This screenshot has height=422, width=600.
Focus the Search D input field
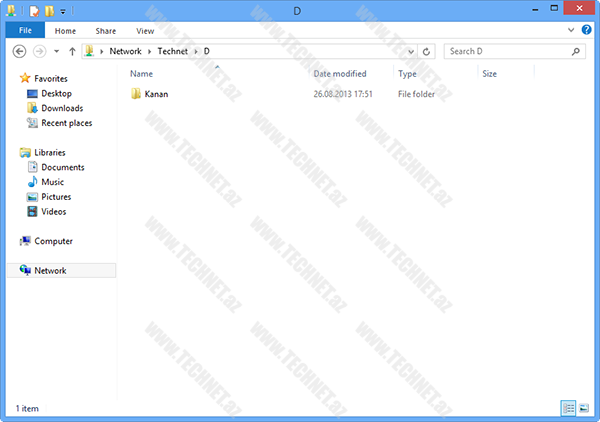(x=514, y=51)
